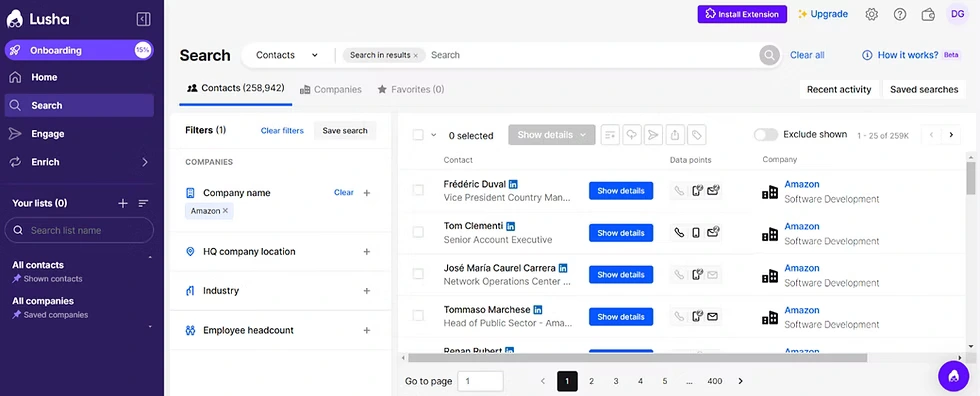Switch to the Favorites (0) tab
Screen dimensions: 980x396
point(411,89)
